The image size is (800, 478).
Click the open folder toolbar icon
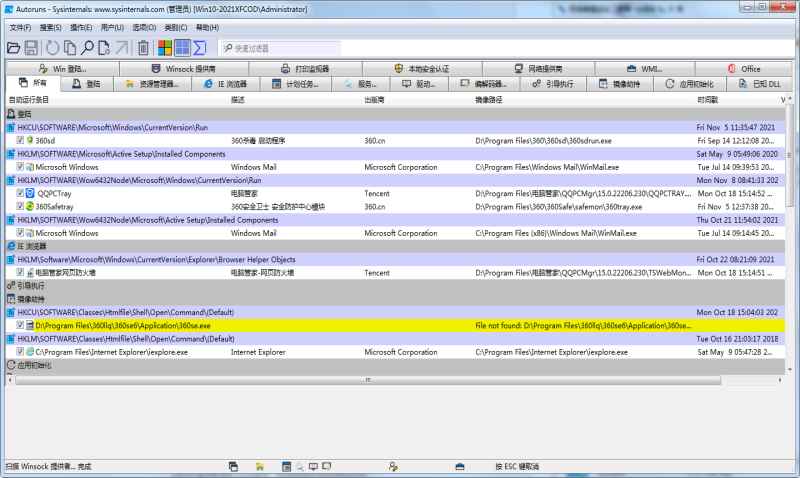coord(14,48)
